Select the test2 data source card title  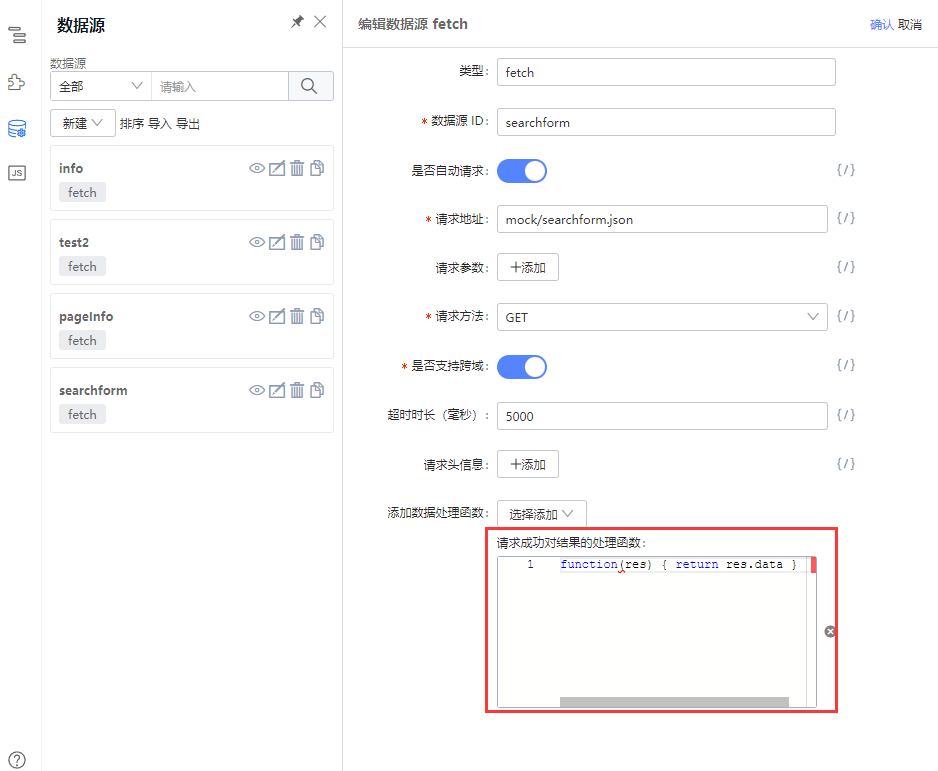click(x=74, y=242)
